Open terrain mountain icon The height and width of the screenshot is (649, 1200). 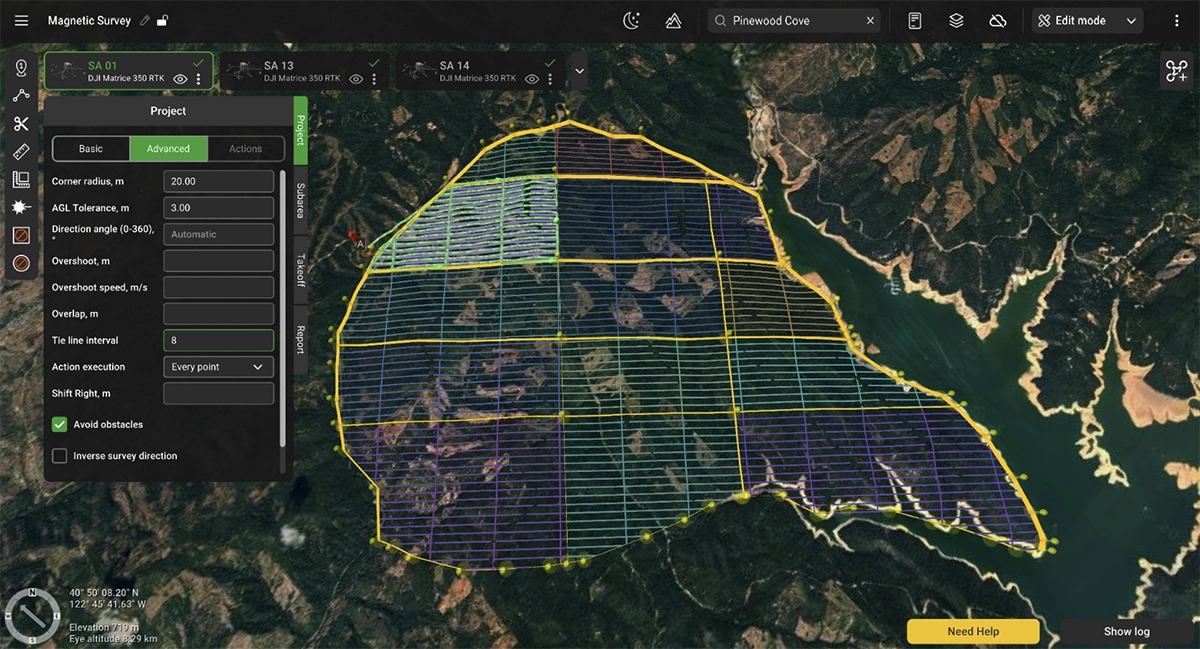click(673, 20)
